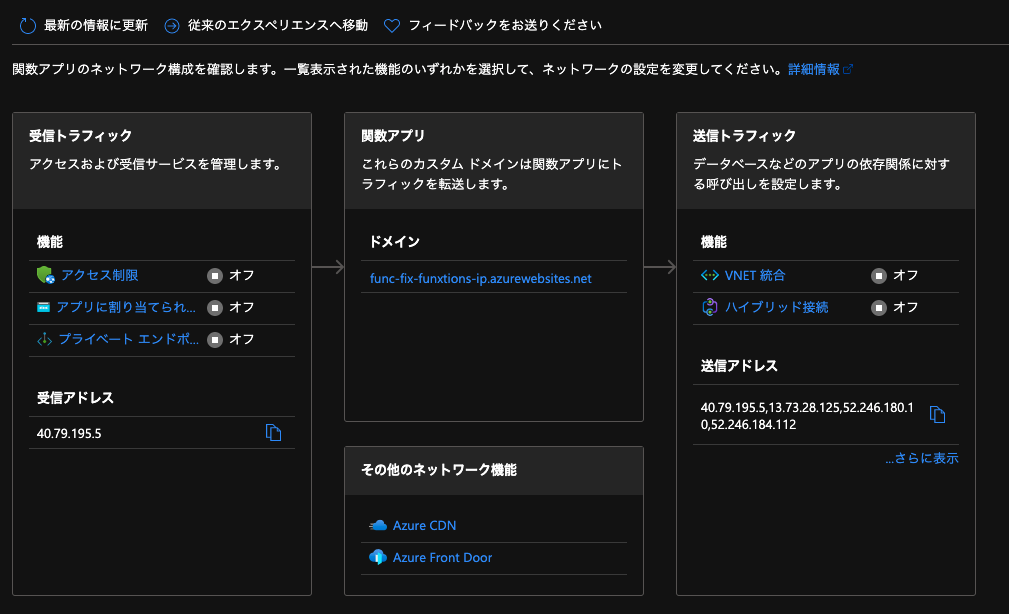Image resolution: width=1009 pixels, height=614 pixels.
Task: Click the Azure CDN cloud icon
Action: (378, 525)
